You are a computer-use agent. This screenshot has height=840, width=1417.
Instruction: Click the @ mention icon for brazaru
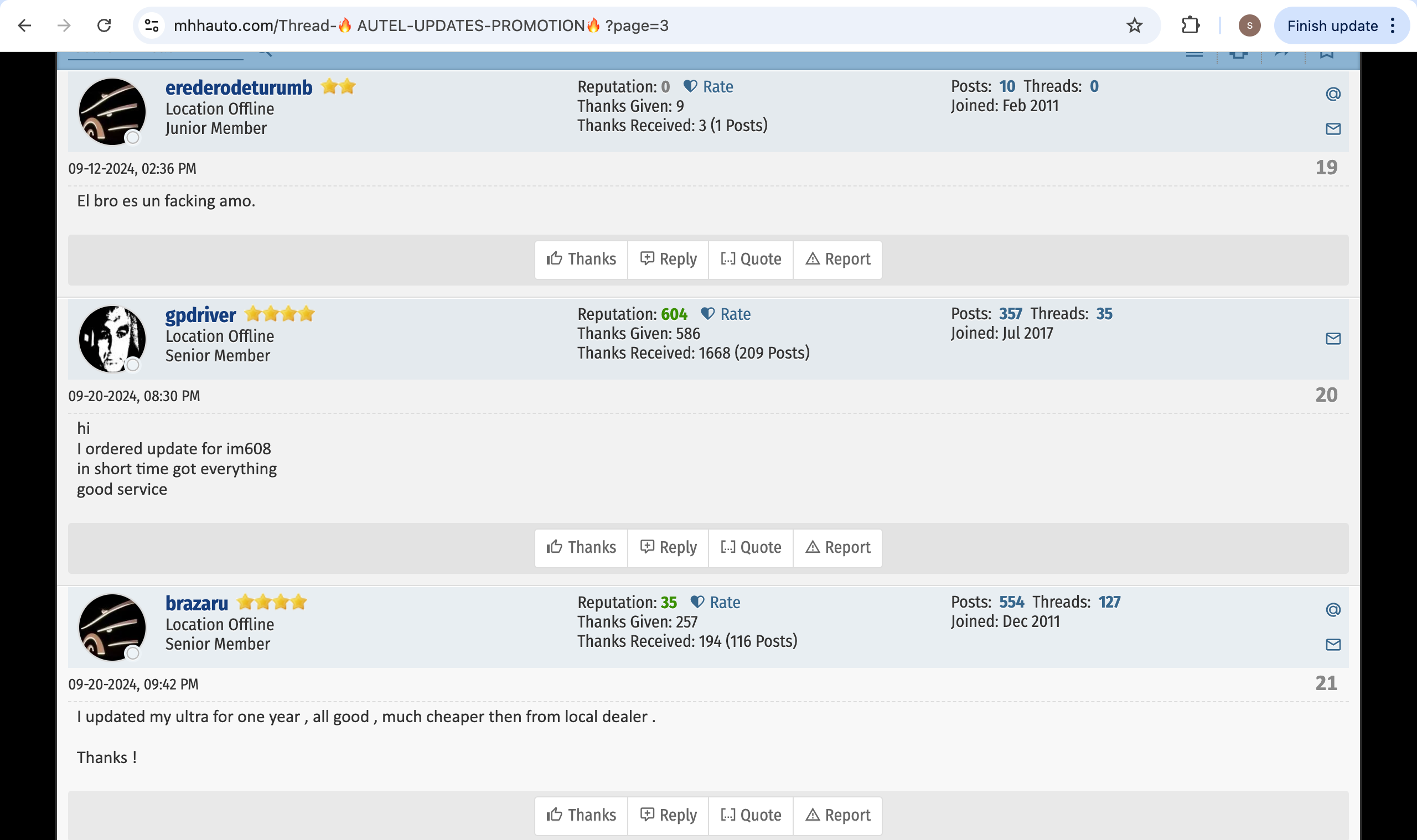[1333, 610]
